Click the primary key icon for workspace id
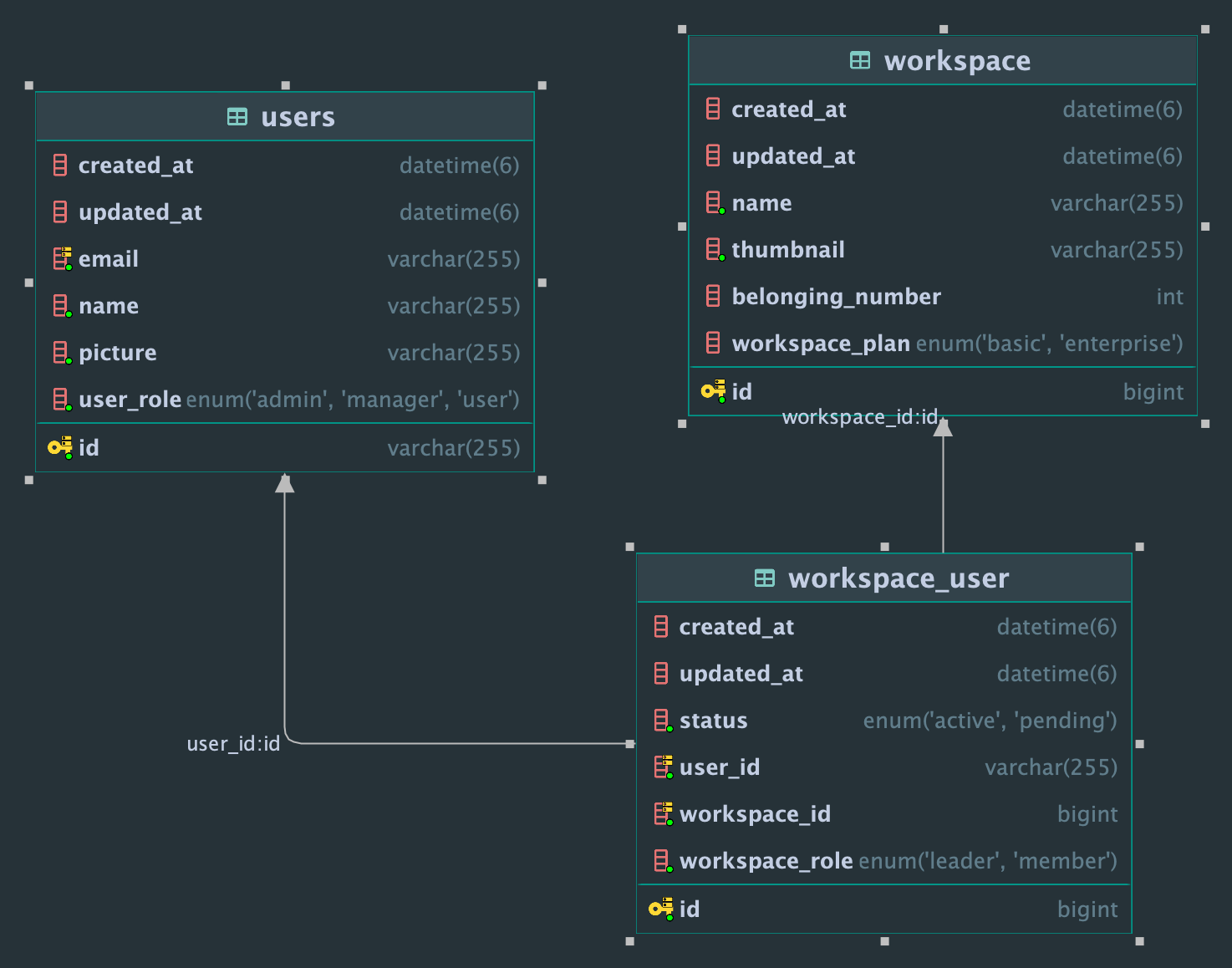Viewport: 1232px width, 968px height. tap(713, 390)
